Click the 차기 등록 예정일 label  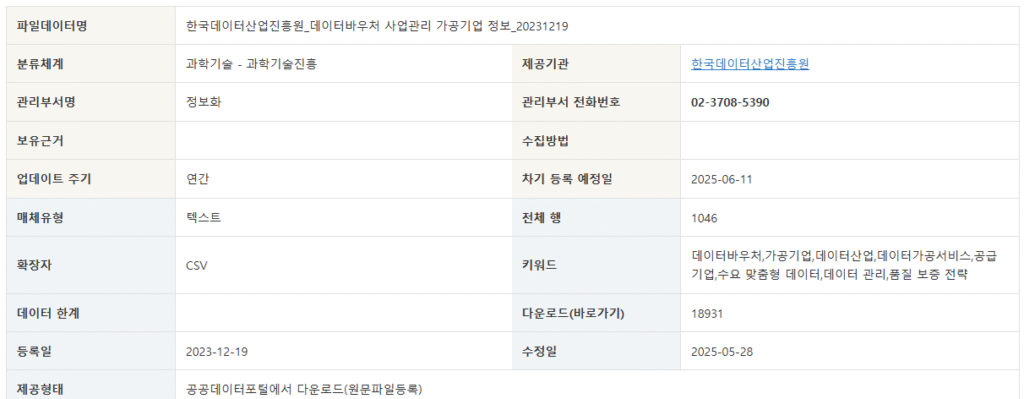click(567, 179)
